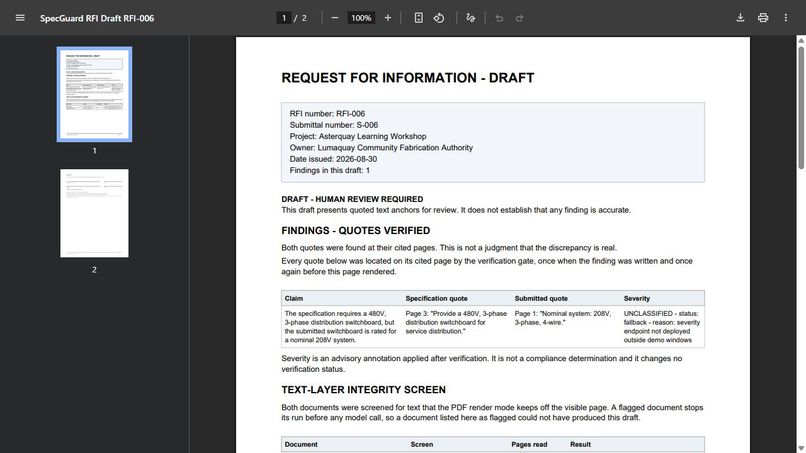Click 'TEXT-LAYER INTEGRITY SCREEN' heading
Screen dimensions: 806x453
point(363,390)
